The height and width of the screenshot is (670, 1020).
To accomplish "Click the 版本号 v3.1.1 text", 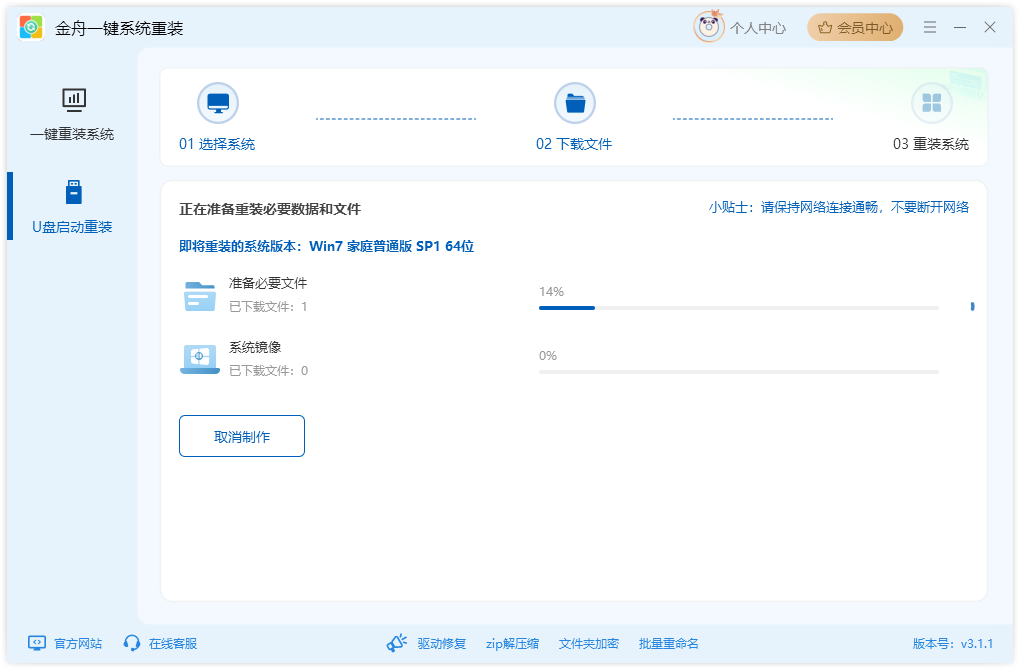I will tap(953, 643).
